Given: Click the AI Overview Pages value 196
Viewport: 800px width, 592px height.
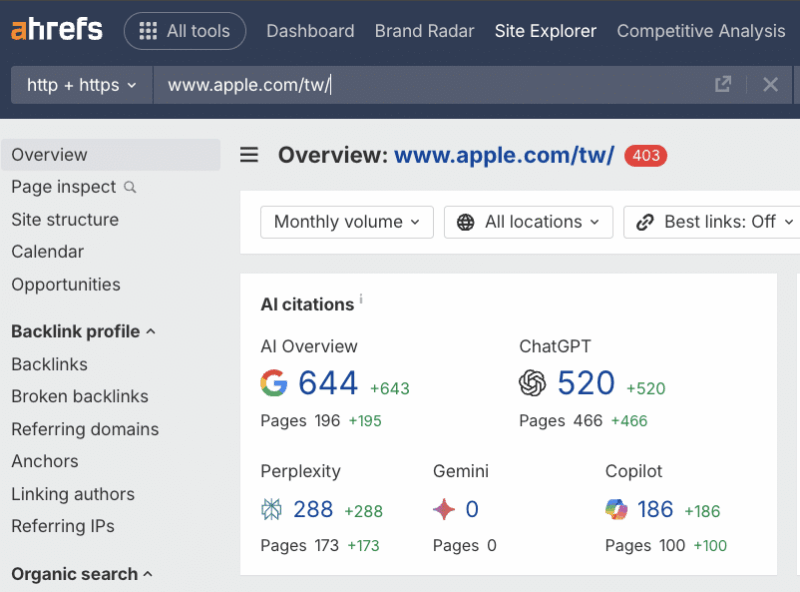Looking at the screenshot, I should coord(327,421).
